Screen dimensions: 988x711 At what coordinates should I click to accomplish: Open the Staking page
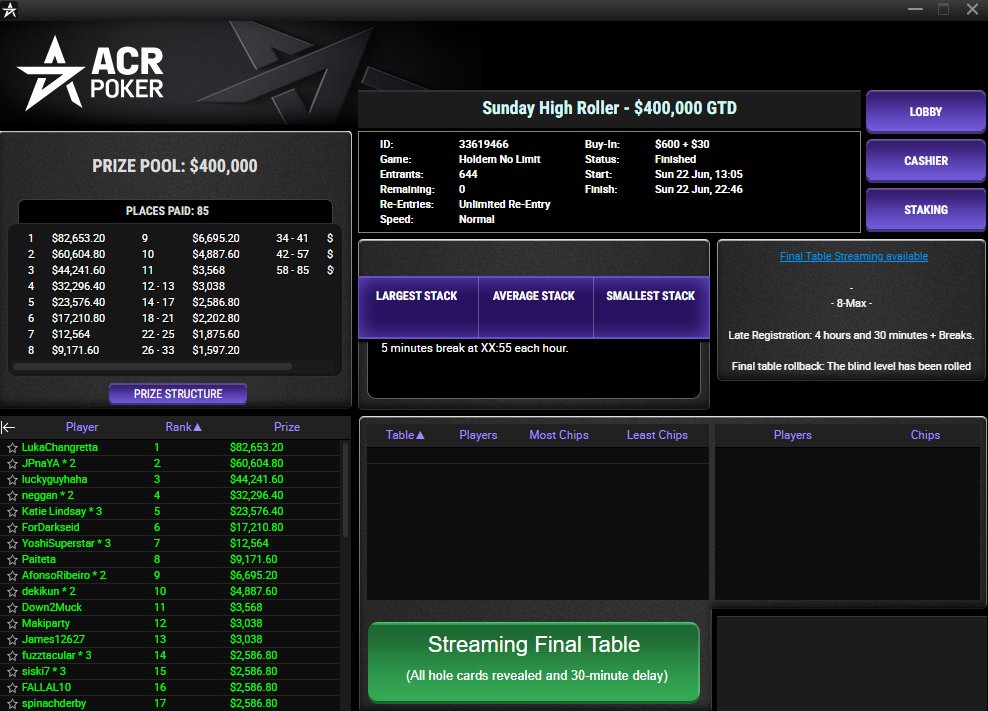click(x=925, y=210)
